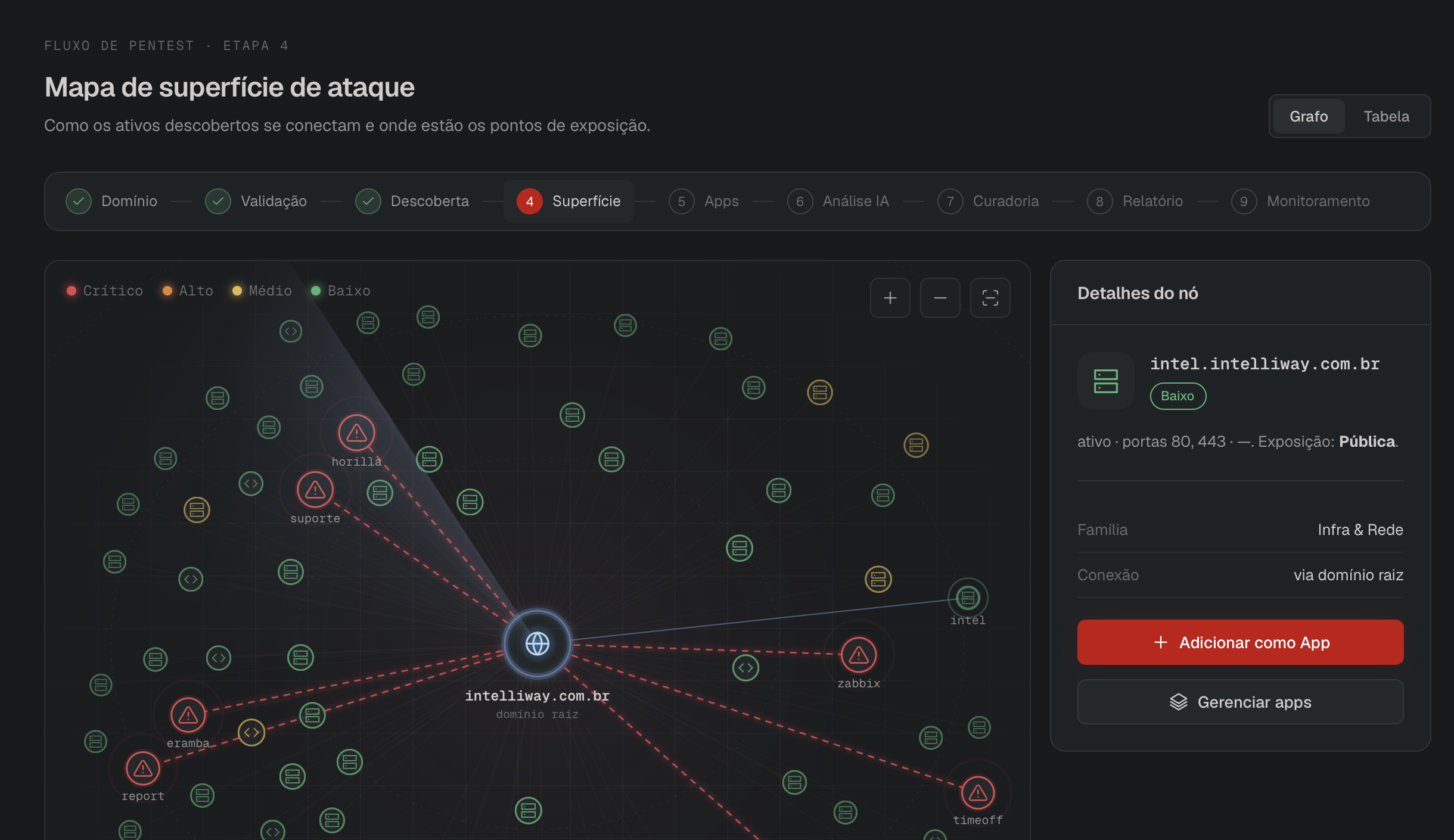Click the zabbix critical node
The width and height of the screenshot is (1454, 840).
[859, 655]
